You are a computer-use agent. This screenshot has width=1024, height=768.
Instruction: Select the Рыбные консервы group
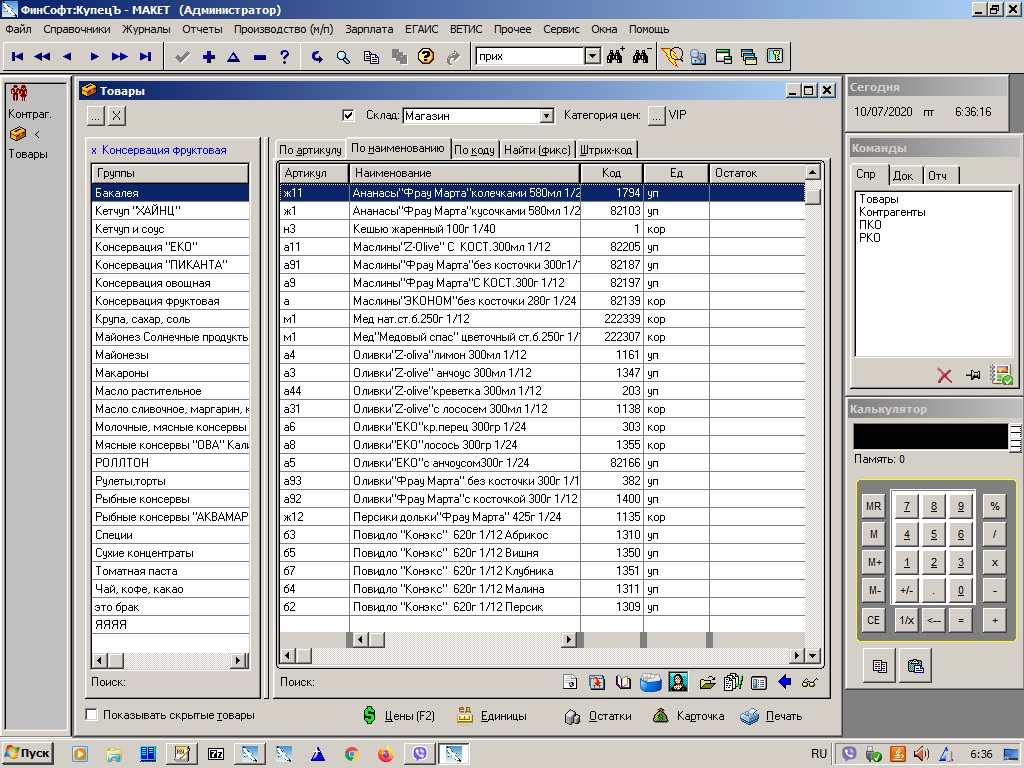click(142, 499)
